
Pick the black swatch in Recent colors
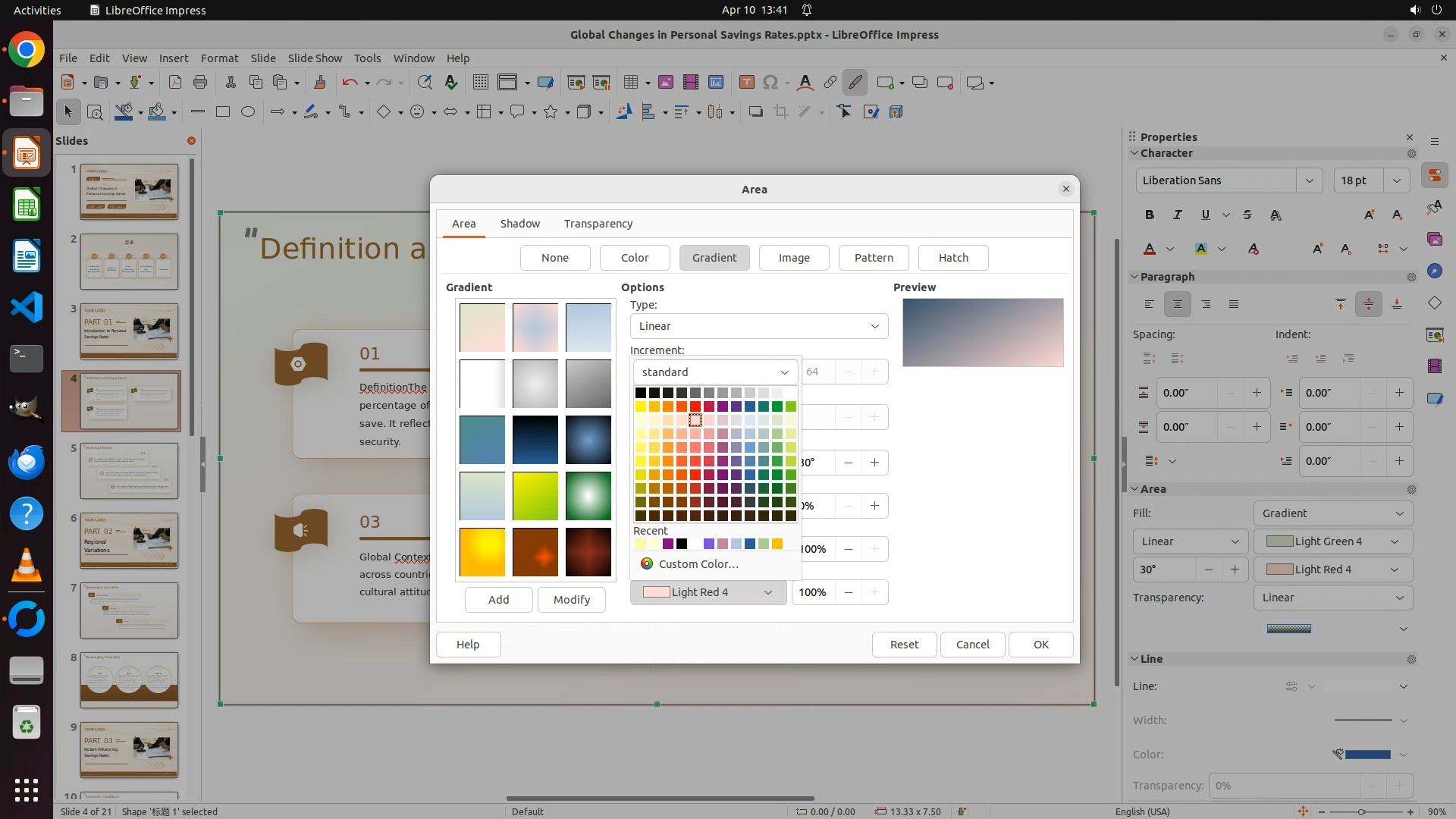pos(682,544)
